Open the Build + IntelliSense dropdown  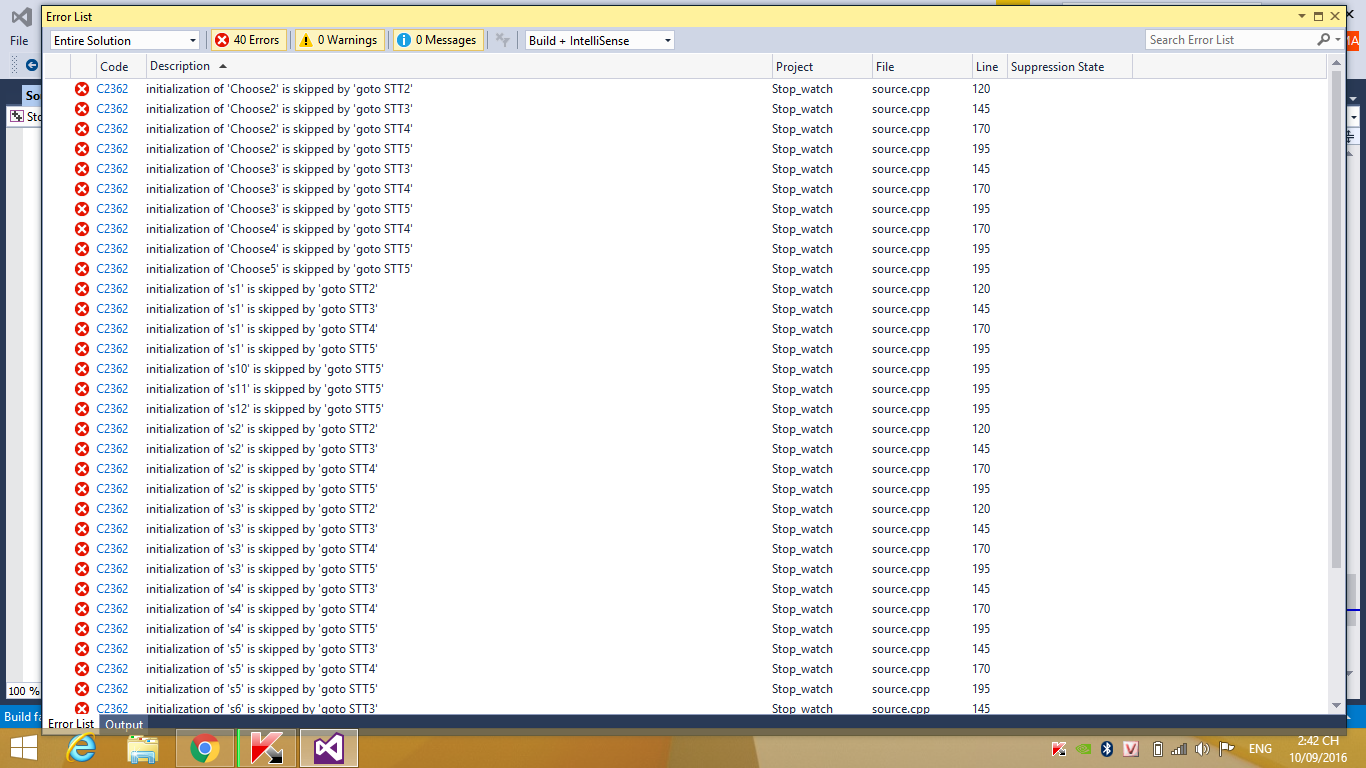600,40
